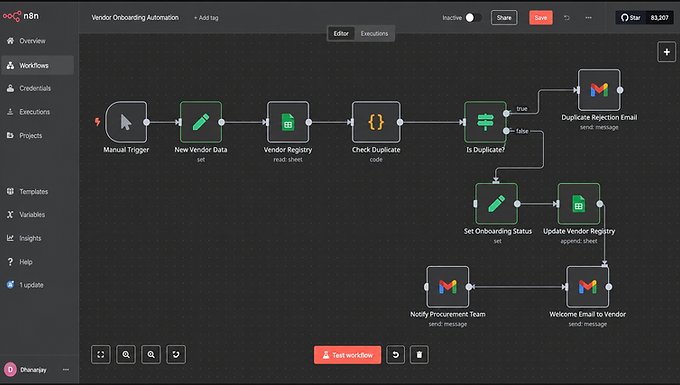Click the trash delete executions button
This screenshot has height=385, width=680.
tap(419, 355)
